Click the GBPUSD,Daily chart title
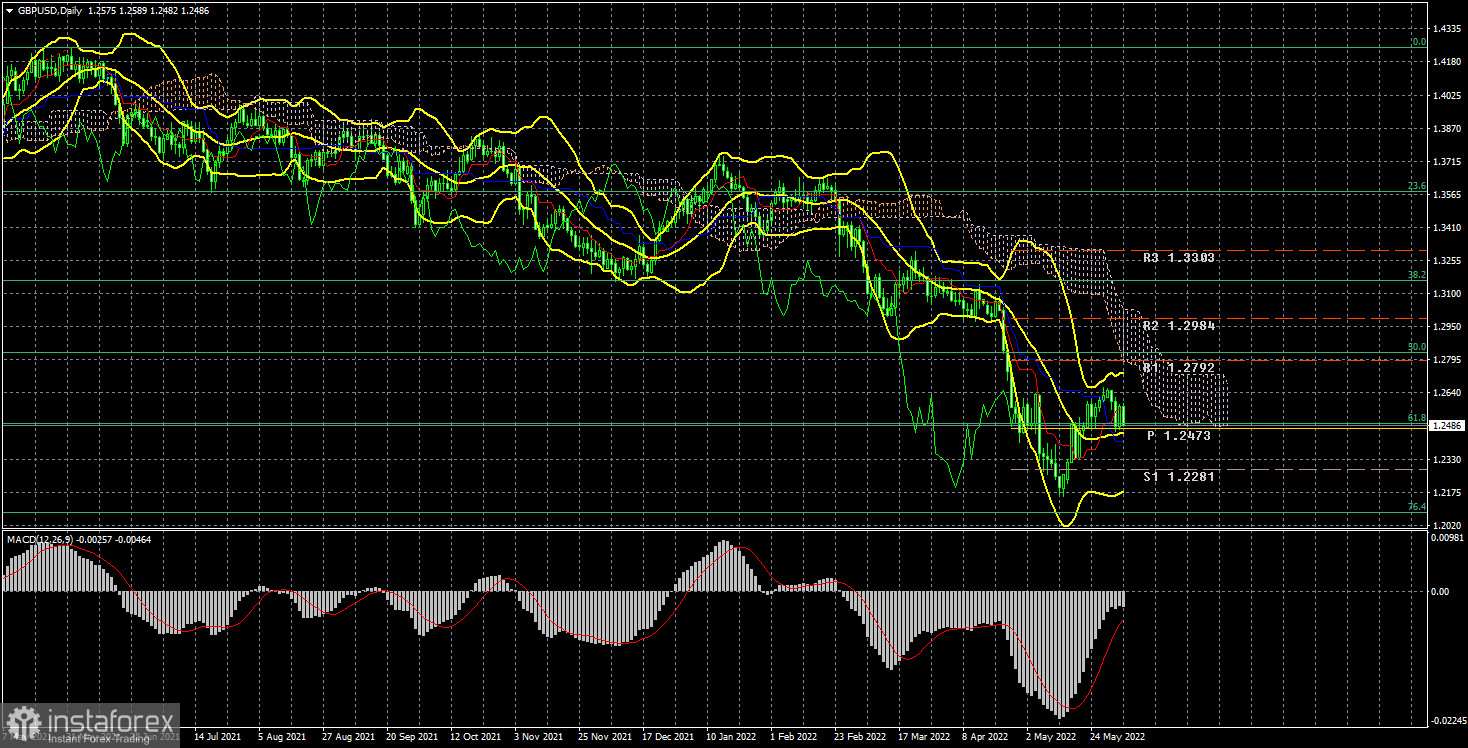The width and height of the screenshot is (1468, 748). click(x=51, y=11)
